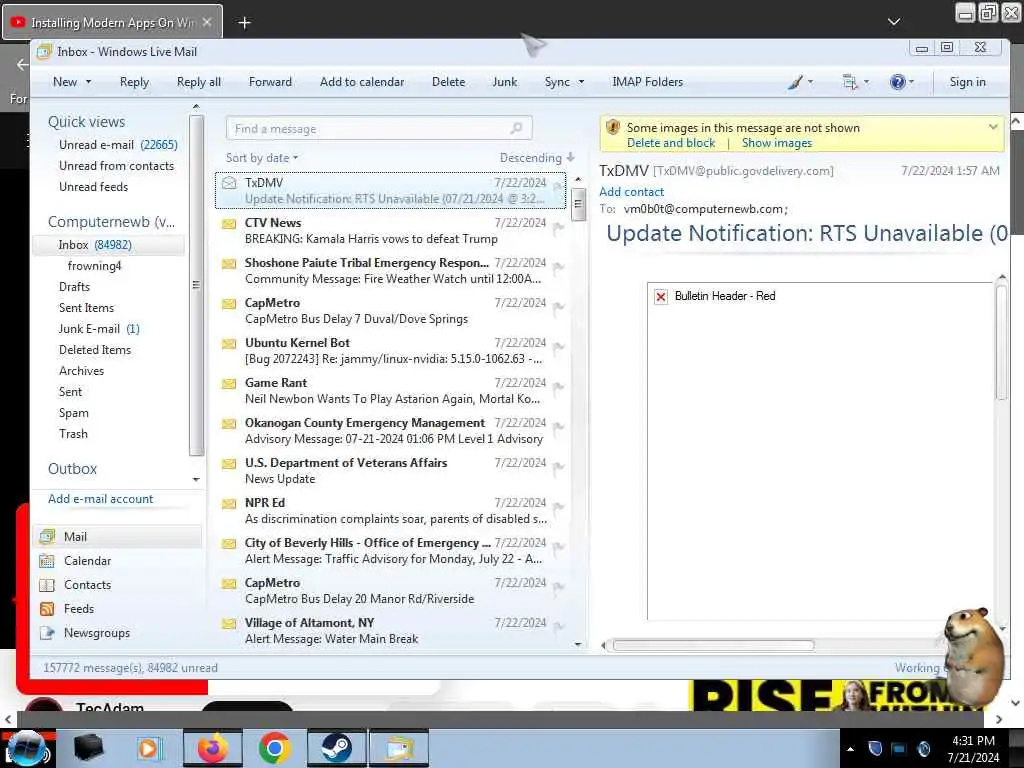The width and height of the screenshot is (1024, 768).
Task: Toggle flag on the NPR Ed message
Action: [558, 508]
